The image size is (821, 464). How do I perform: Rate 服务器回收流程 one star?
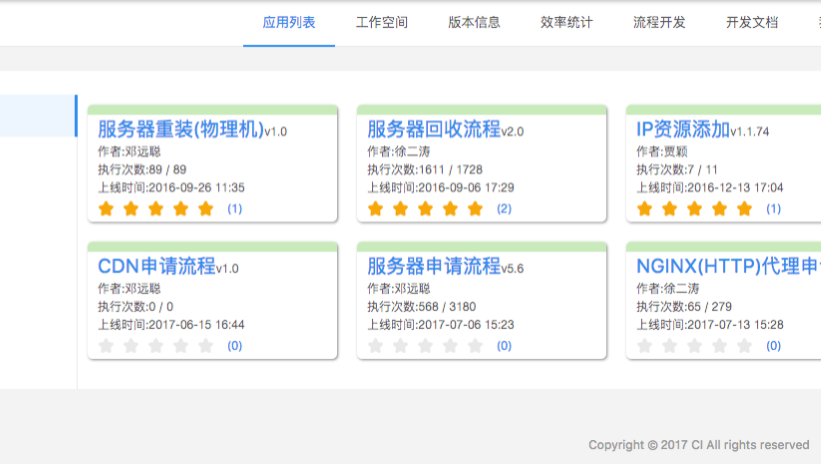click(x=375, y=208)
